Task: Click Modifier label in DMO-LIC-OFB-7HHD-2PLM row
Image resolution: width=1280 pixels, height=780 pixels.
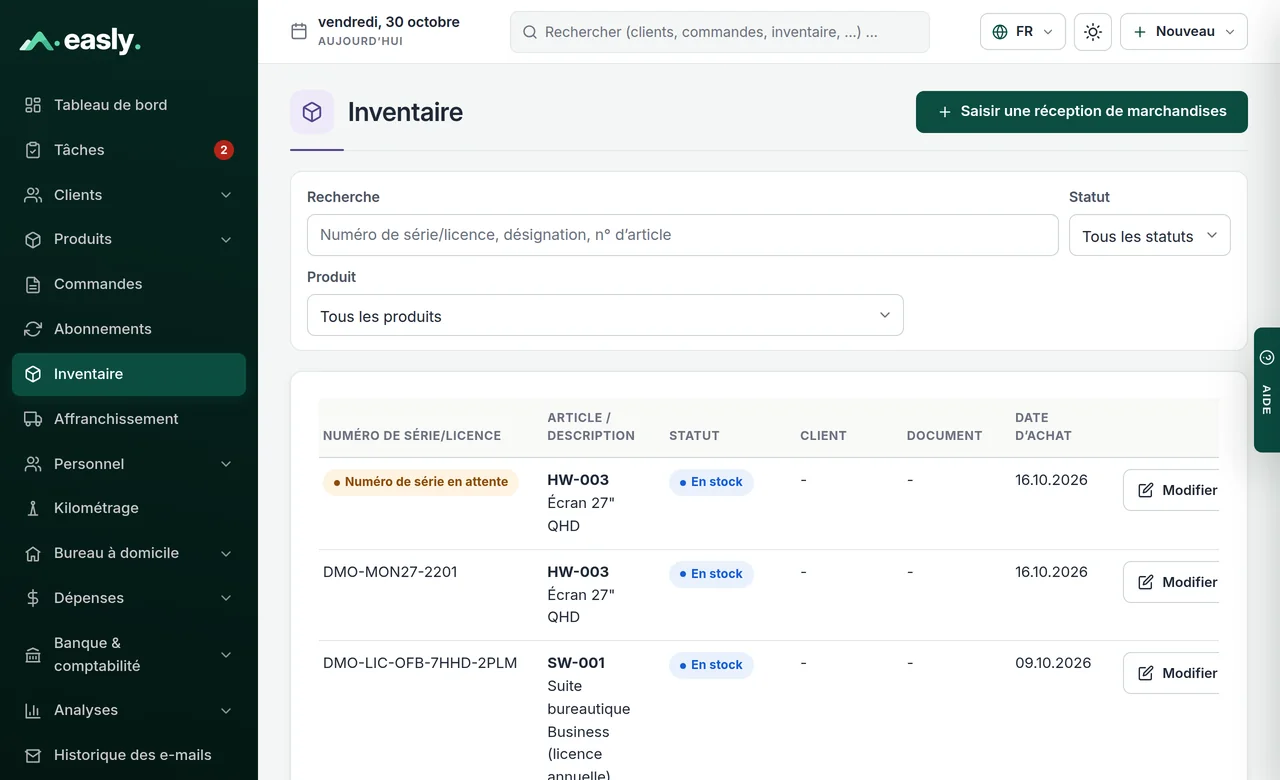Action: [1190, 673]
